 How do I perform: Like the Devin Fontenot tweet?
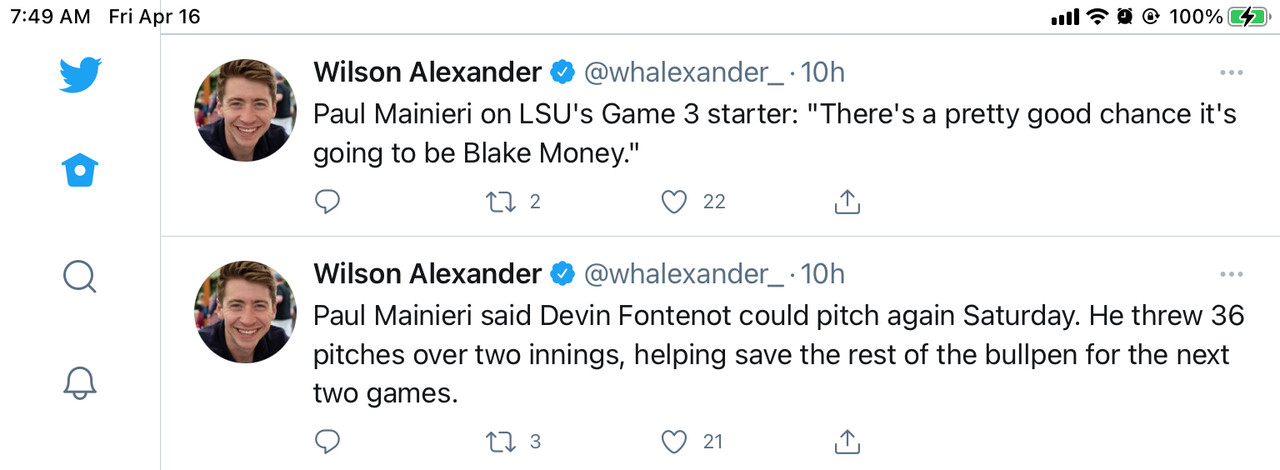point(676,440)
